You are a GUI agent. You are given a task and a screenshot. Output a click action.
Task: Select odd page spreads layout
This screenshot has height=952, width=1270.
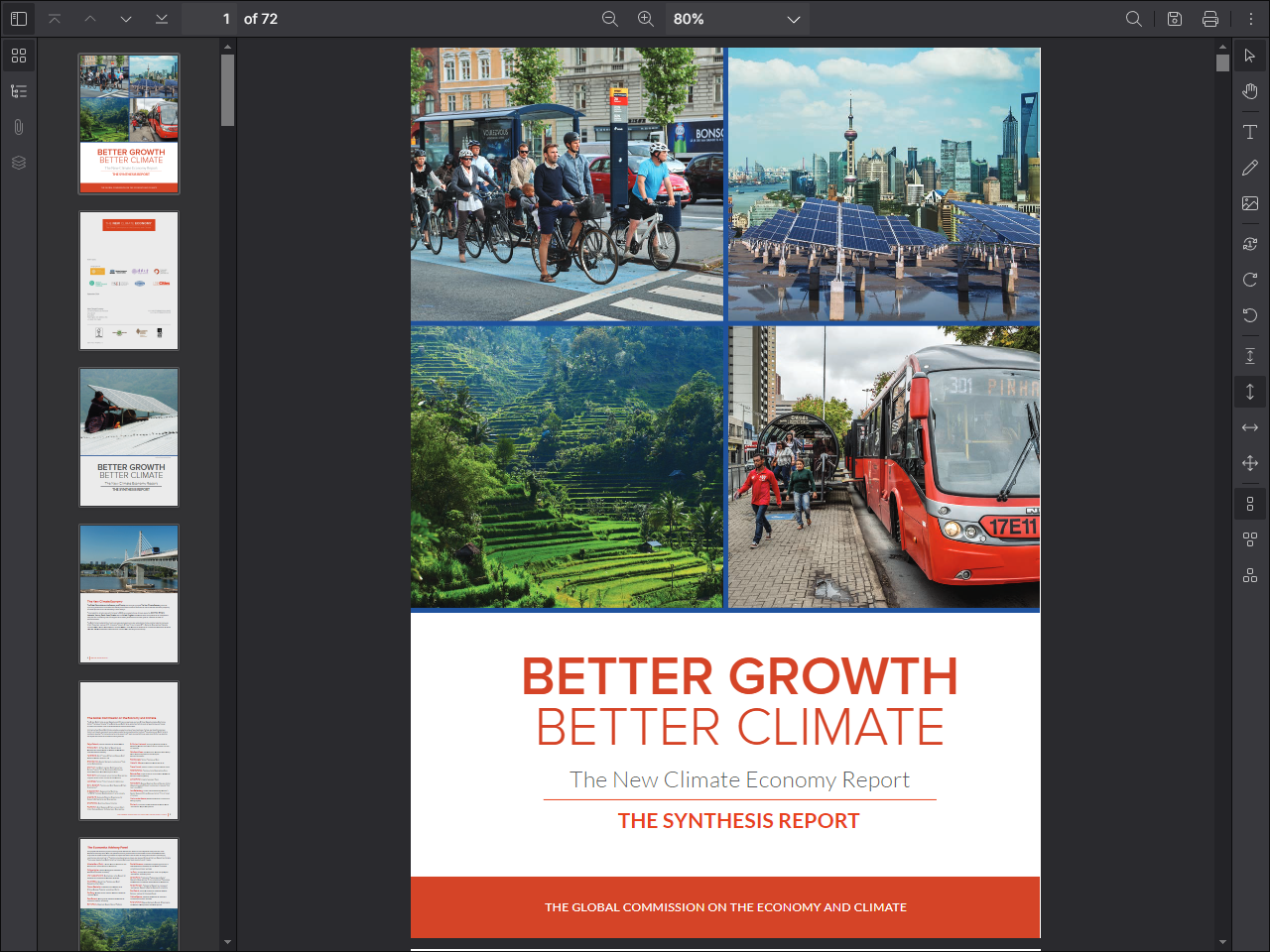[x=1250, y=539]
